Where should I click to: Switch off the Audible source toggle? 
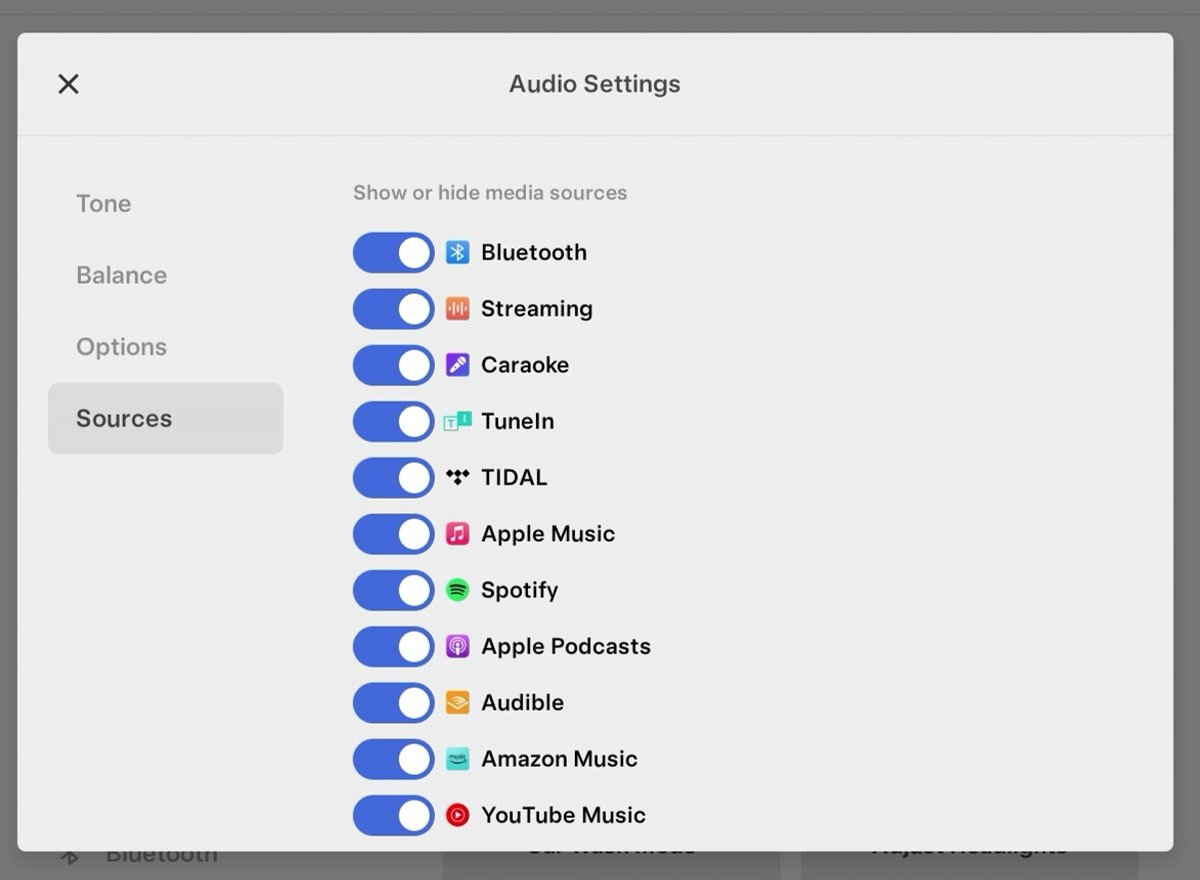393,703
